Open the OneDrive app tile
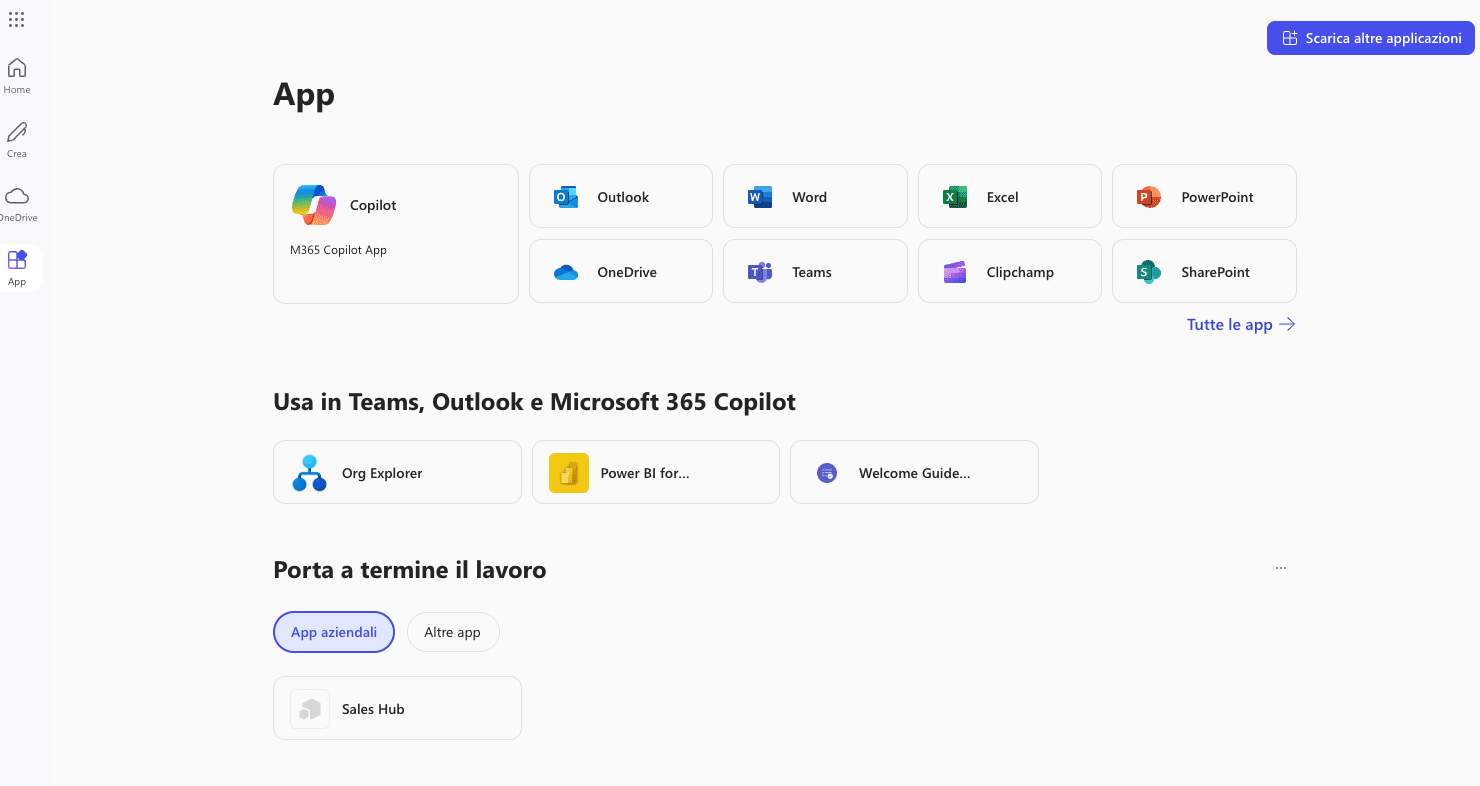The height and width of the screenshot is (786, 1480). pos(620,271)
